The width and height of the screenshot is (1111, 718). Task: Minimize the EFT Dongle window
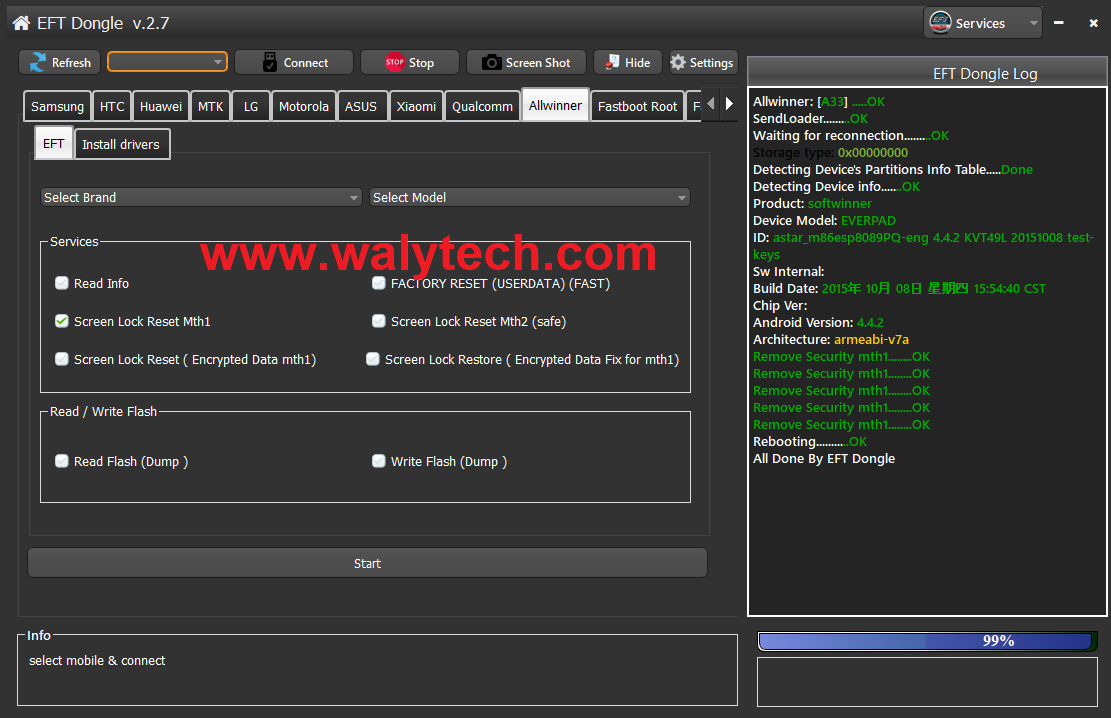(1059, 23)
